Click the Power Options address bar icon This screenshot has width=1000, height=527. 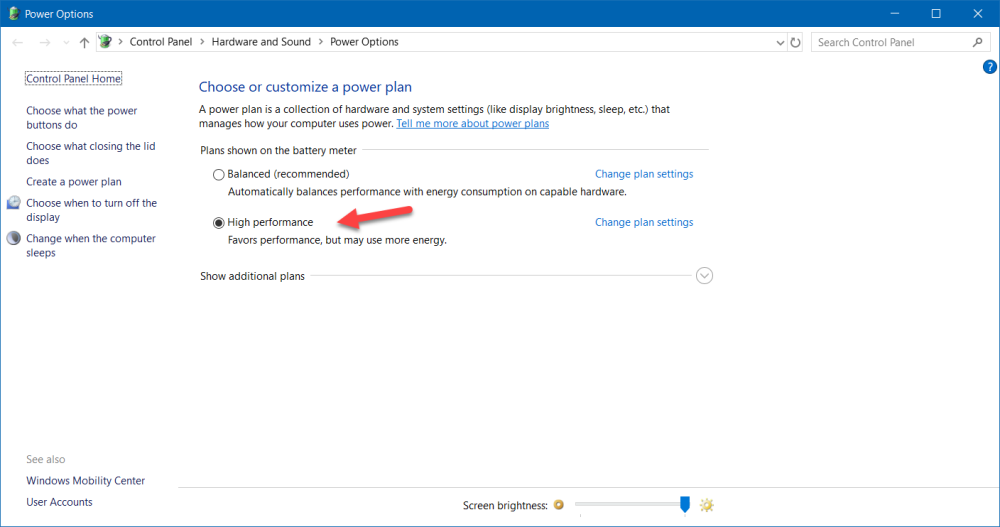105,42
